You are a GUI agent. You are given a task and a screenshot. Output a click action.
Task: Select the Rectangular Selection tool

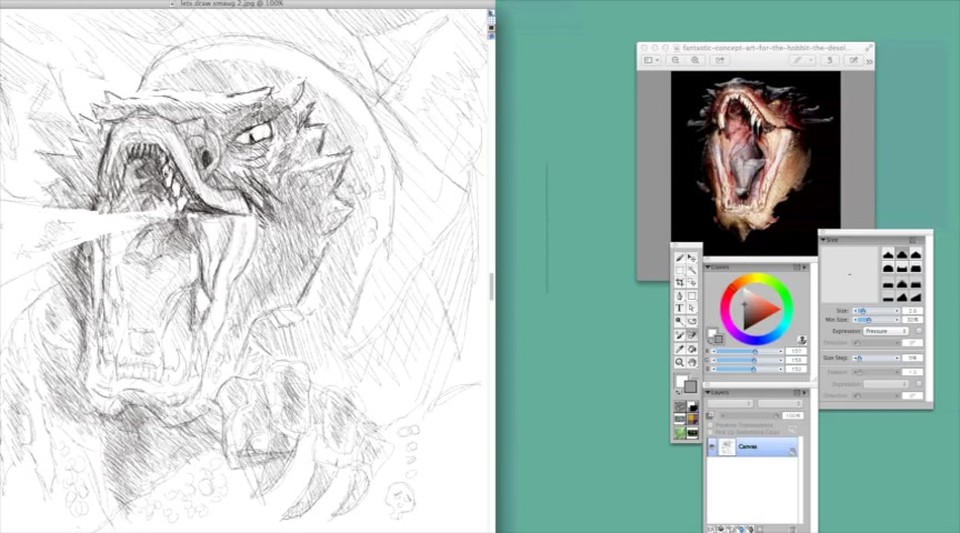tap(680, 270)
